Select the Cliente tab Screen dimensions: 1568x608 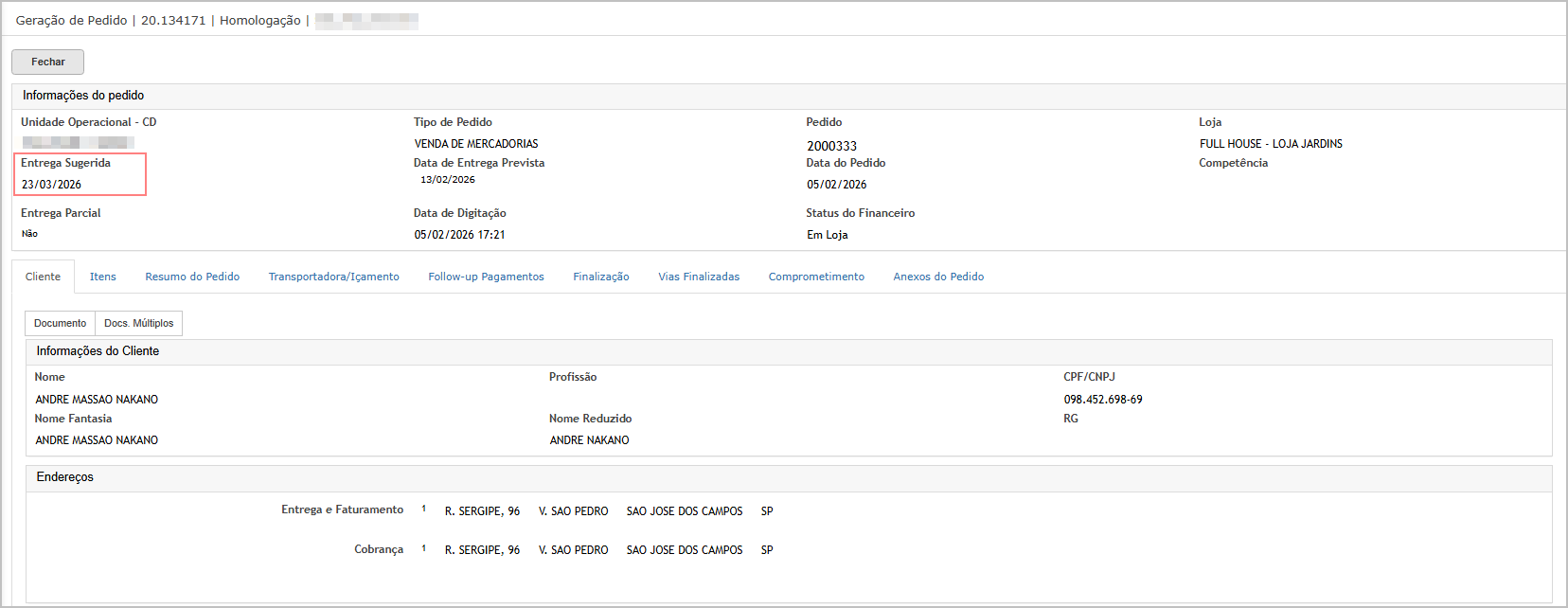43,277
